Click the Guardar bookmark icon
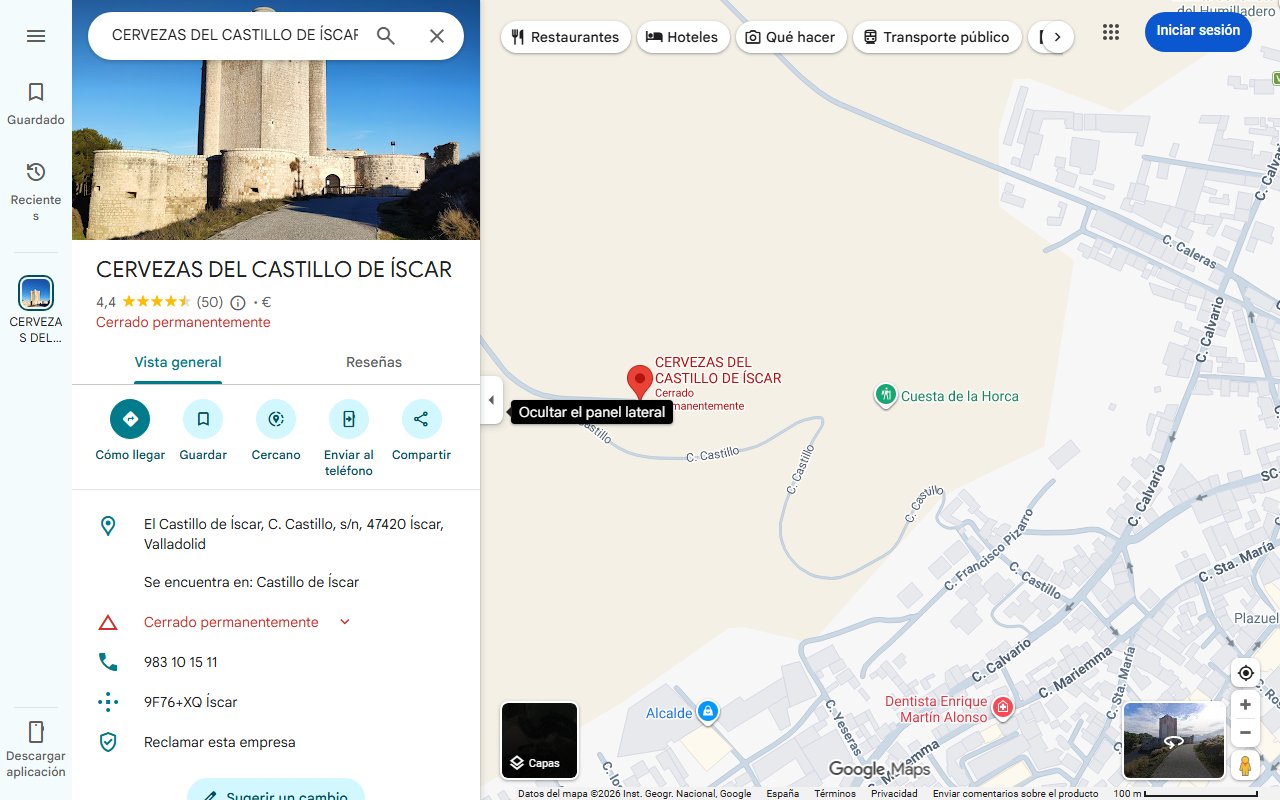 [203, 418]
